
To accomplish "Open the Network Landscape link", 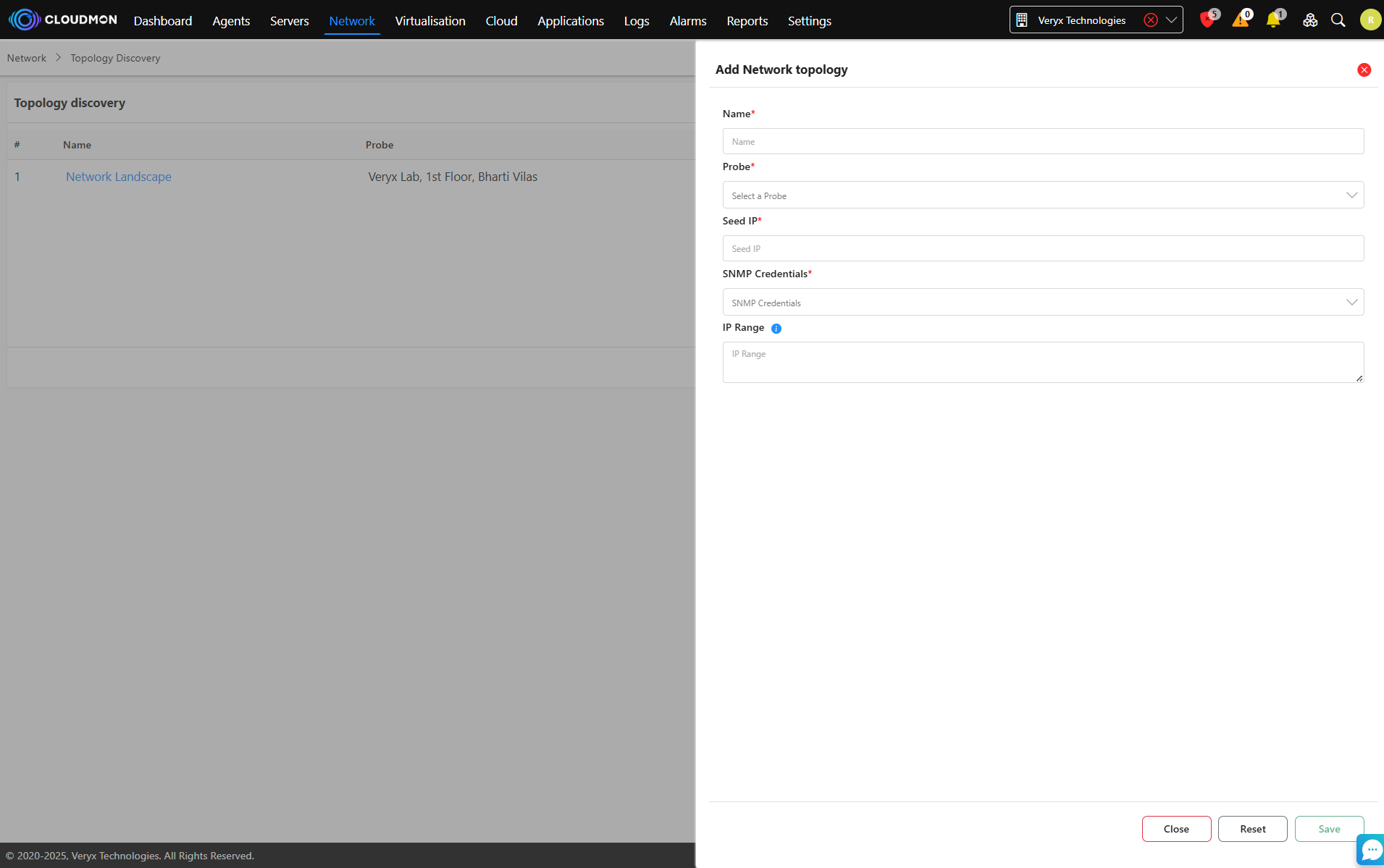I will pyautogui.click(x=119, y=177).
